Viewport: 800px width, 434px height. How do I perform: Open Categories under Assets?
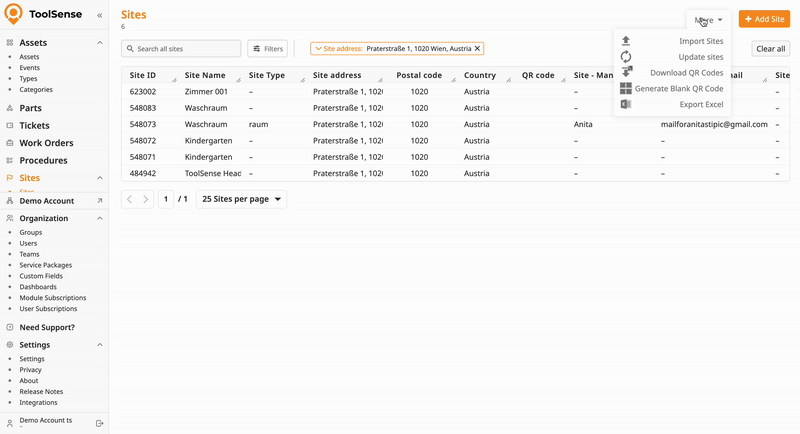pyautogui.click(x=36, y=89)
